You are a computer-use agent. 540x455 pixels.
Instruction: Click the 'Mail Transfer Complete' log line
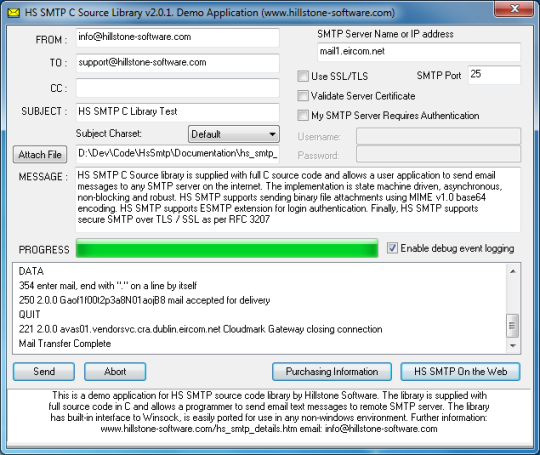65,343
